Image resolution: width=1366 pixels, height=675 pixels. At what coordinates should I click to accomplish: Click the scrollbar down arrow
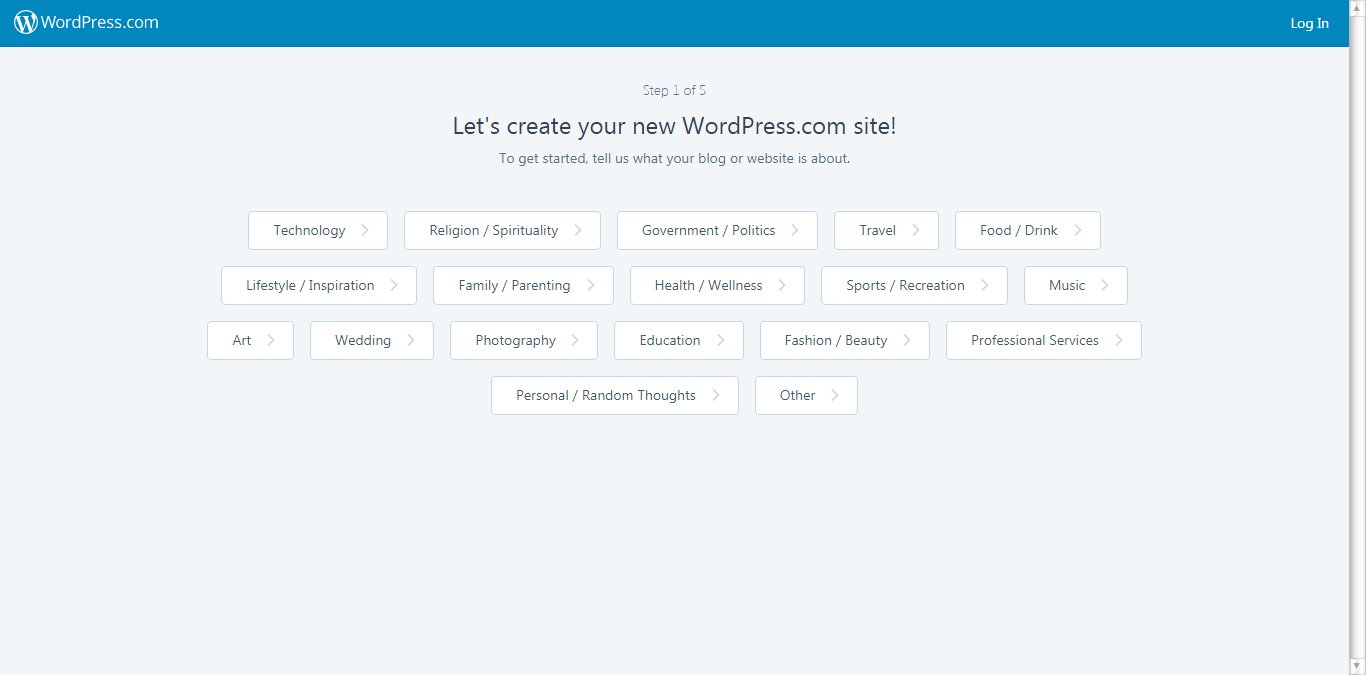(1357, 667)
